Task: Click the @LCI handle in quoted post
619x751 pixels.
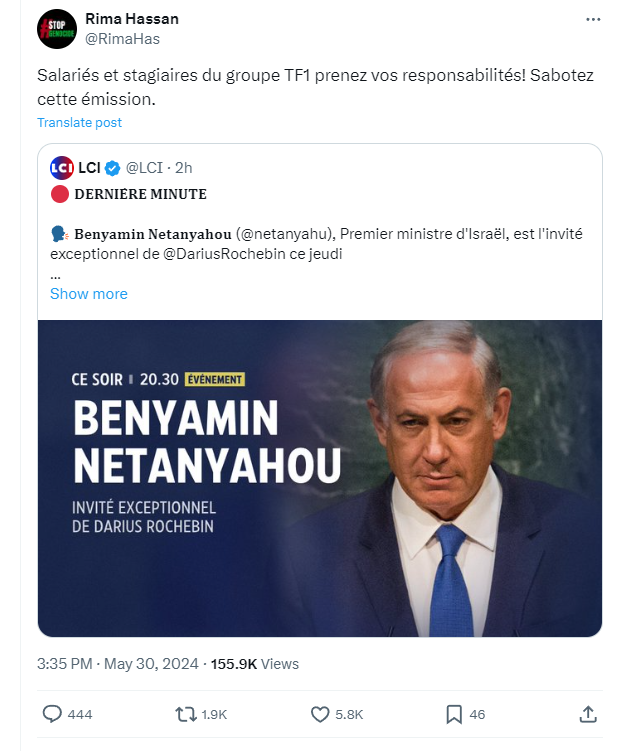Action: [144, 167]
